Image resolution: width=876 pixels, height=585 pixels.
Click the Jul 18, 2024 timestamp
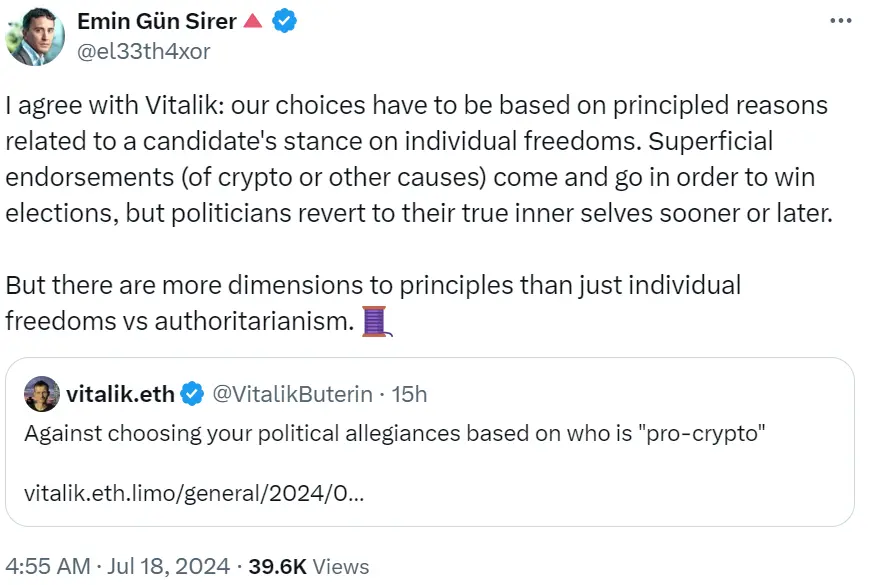tap(168, 566)
